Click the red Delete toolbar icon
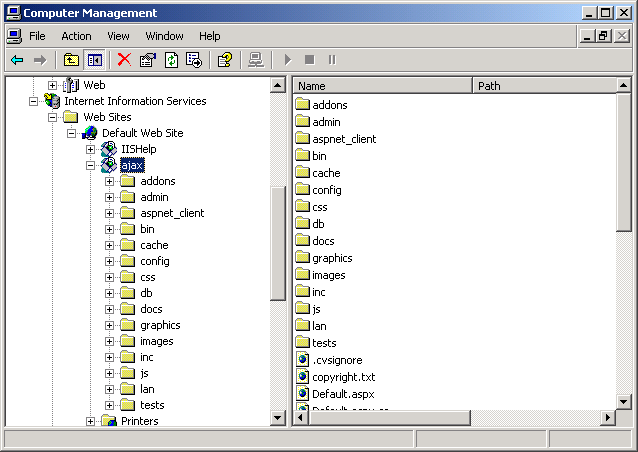The width and height of the screenshot is (638, 452). pyautogui.click(x=124, y=60)
